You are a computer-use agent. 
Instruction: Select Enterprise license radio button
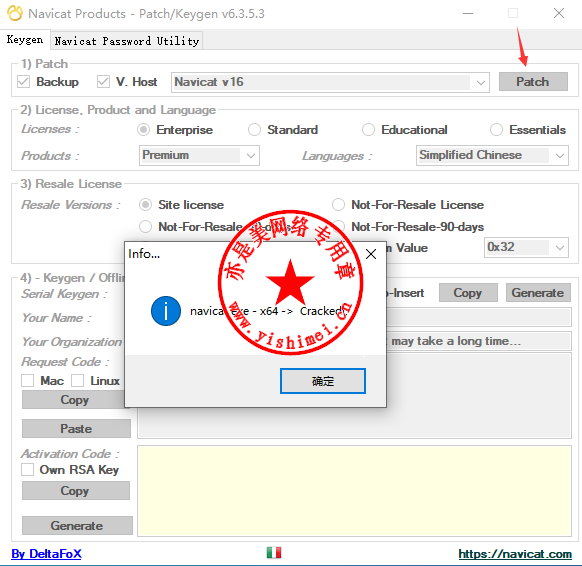pos(144,130)
